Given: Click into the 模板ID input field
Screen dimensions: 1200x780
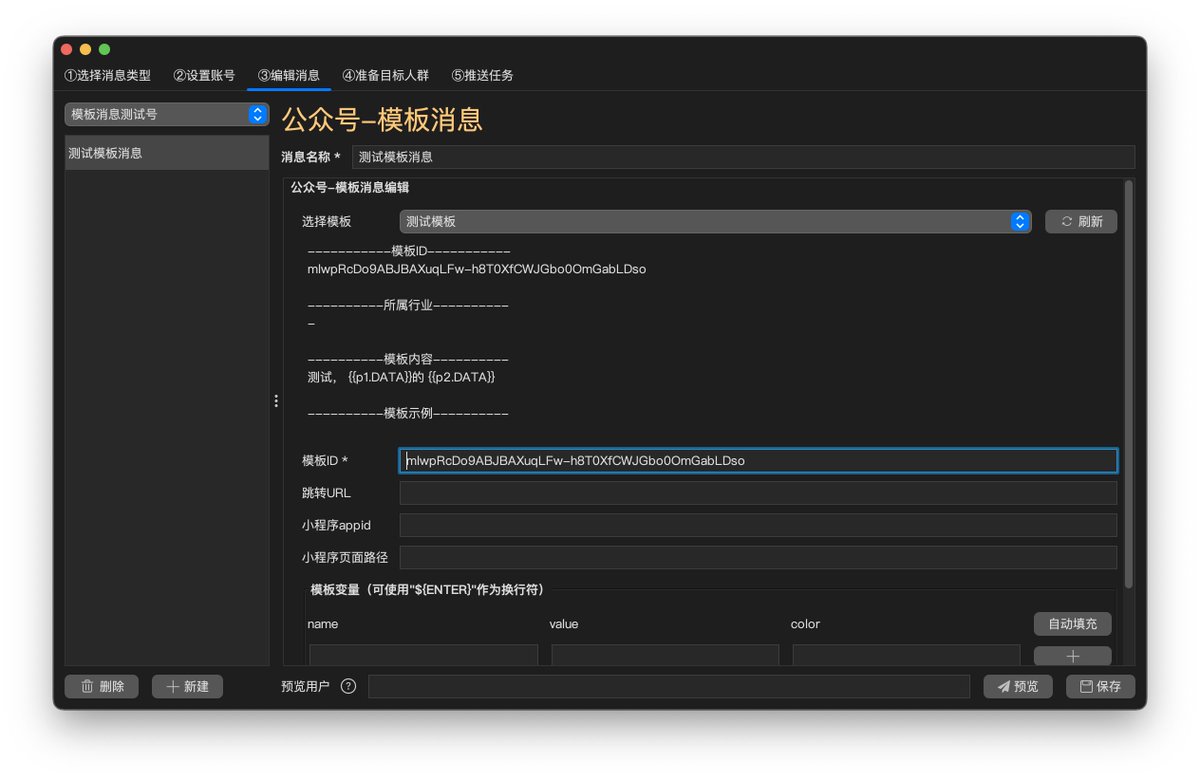Looking at the screenshot, I should pos(758,460).
